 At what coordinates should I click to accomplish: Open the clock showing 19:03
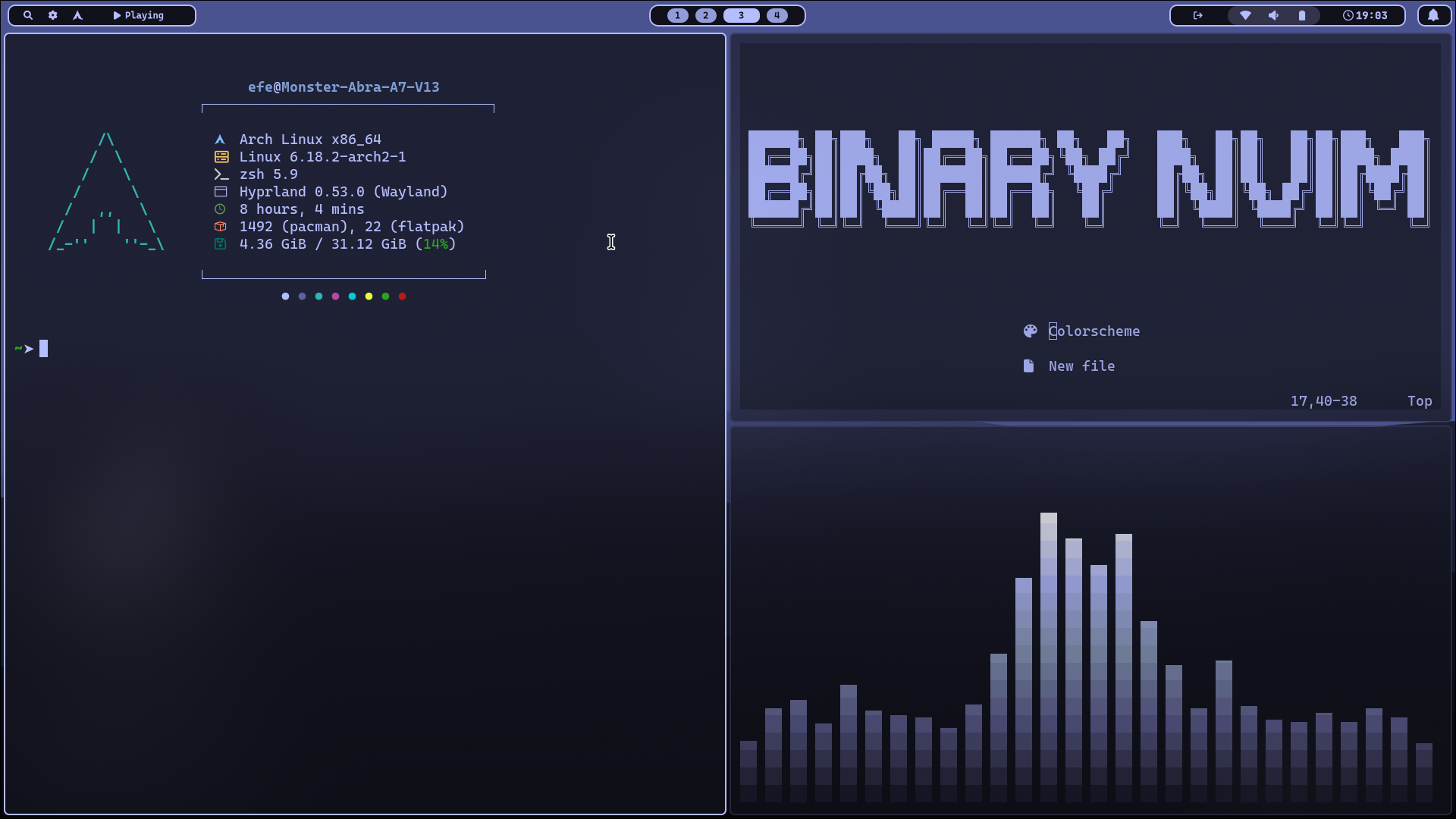click(x=1365, y=15)
